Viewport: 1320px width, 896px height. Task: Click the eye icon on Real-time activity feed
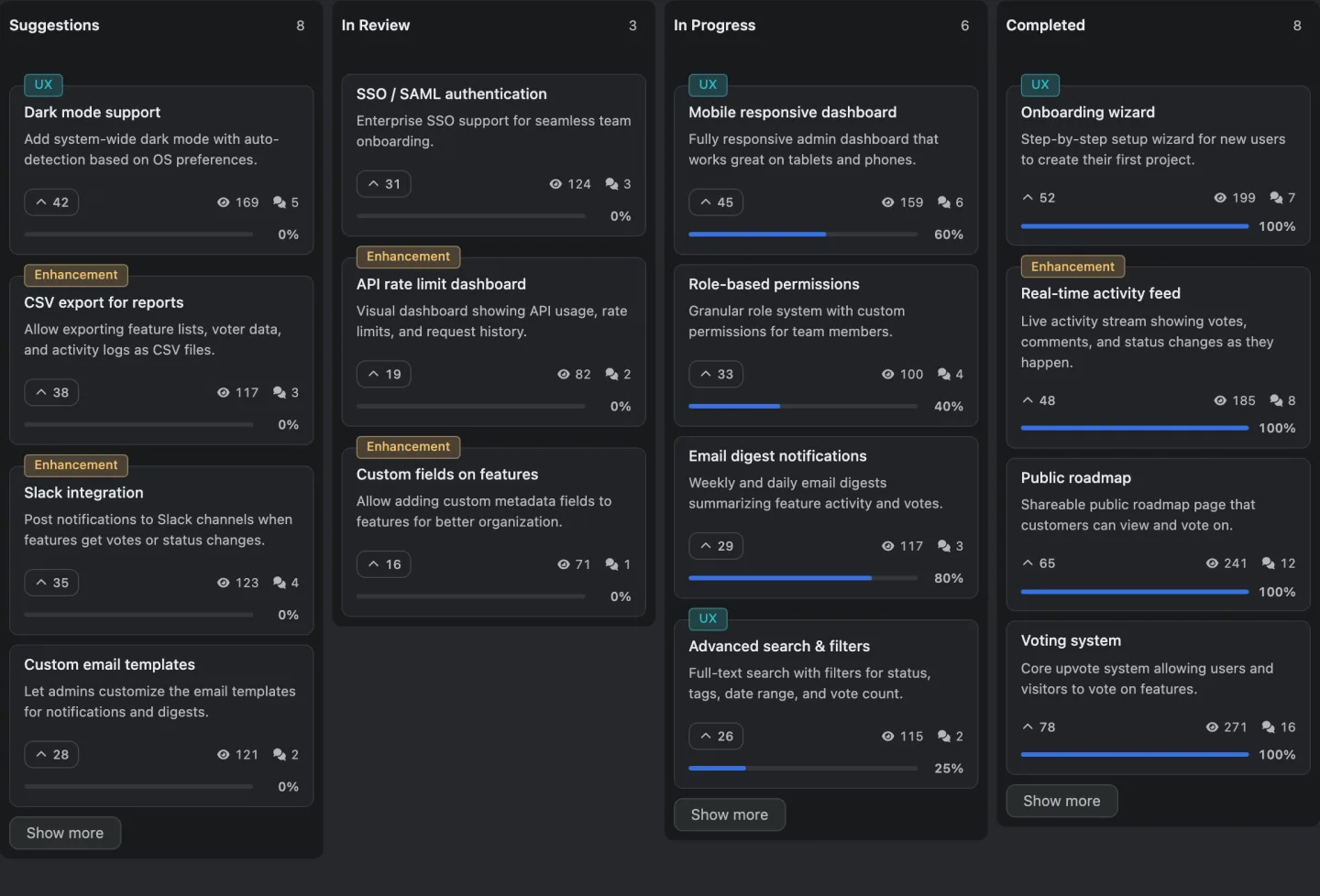point(1220,401)
